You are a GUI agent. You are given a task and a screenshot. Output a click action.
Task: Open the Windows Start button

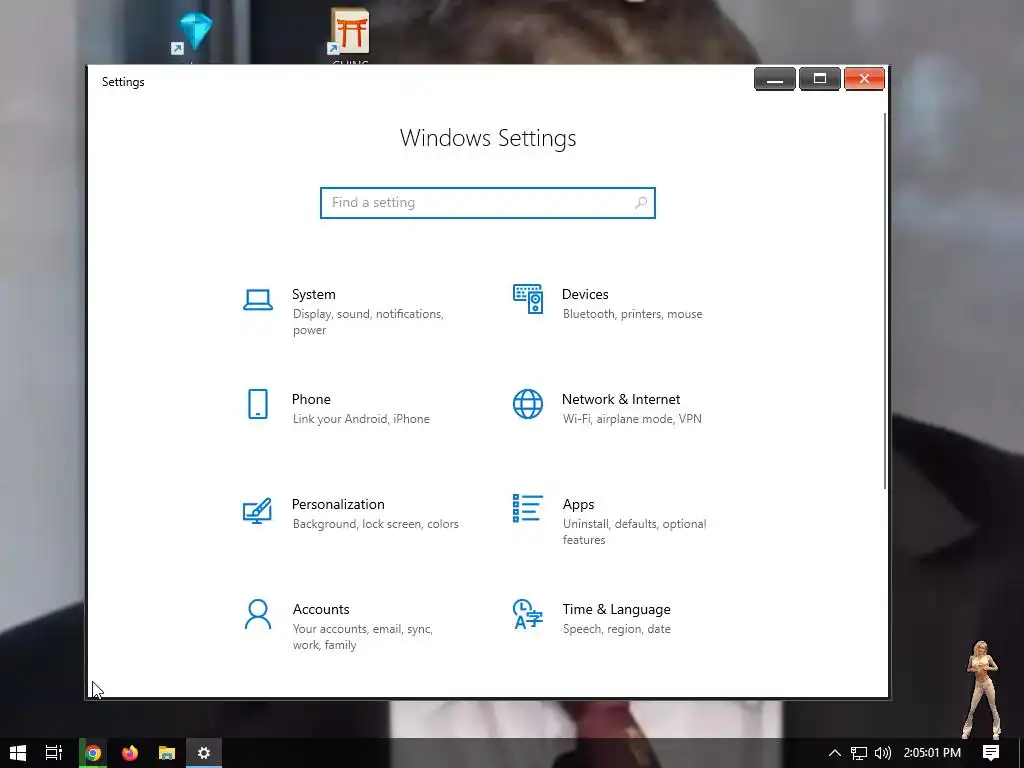click(18, 753)
